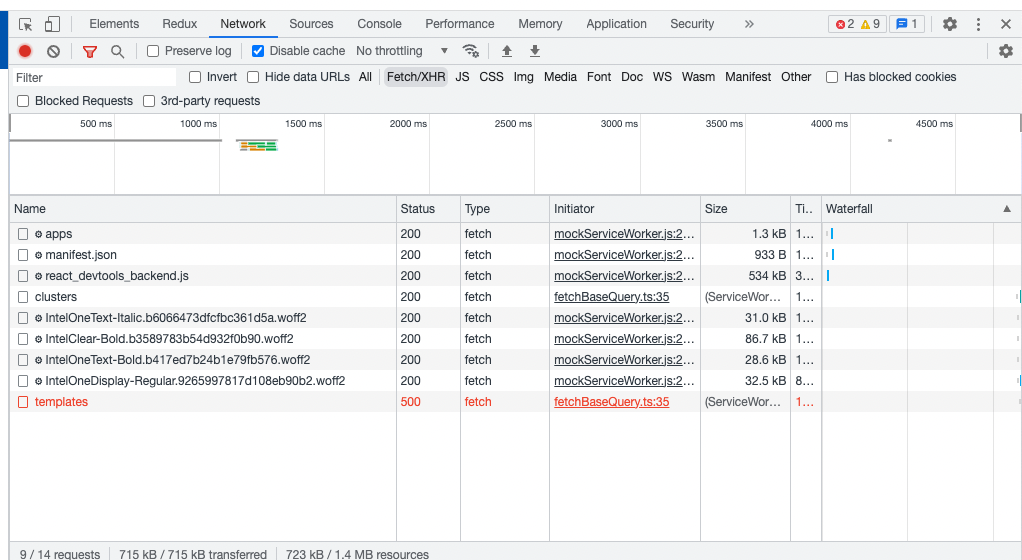Clear the network log
This screenshot has width=1022, height=560.
coord(54,51)
